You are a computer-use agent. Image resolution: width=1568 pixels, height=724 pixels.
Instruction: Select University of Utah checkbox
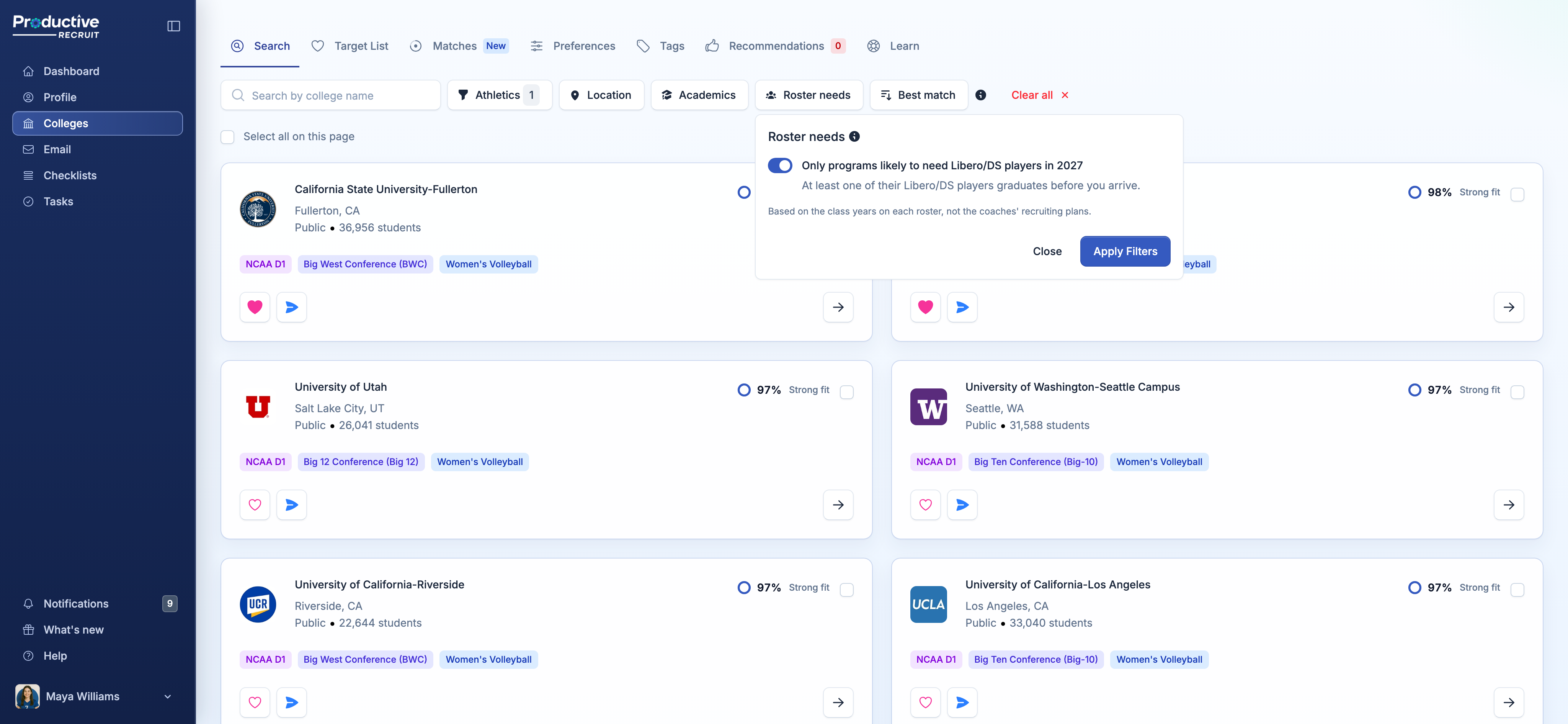(847, 391)
